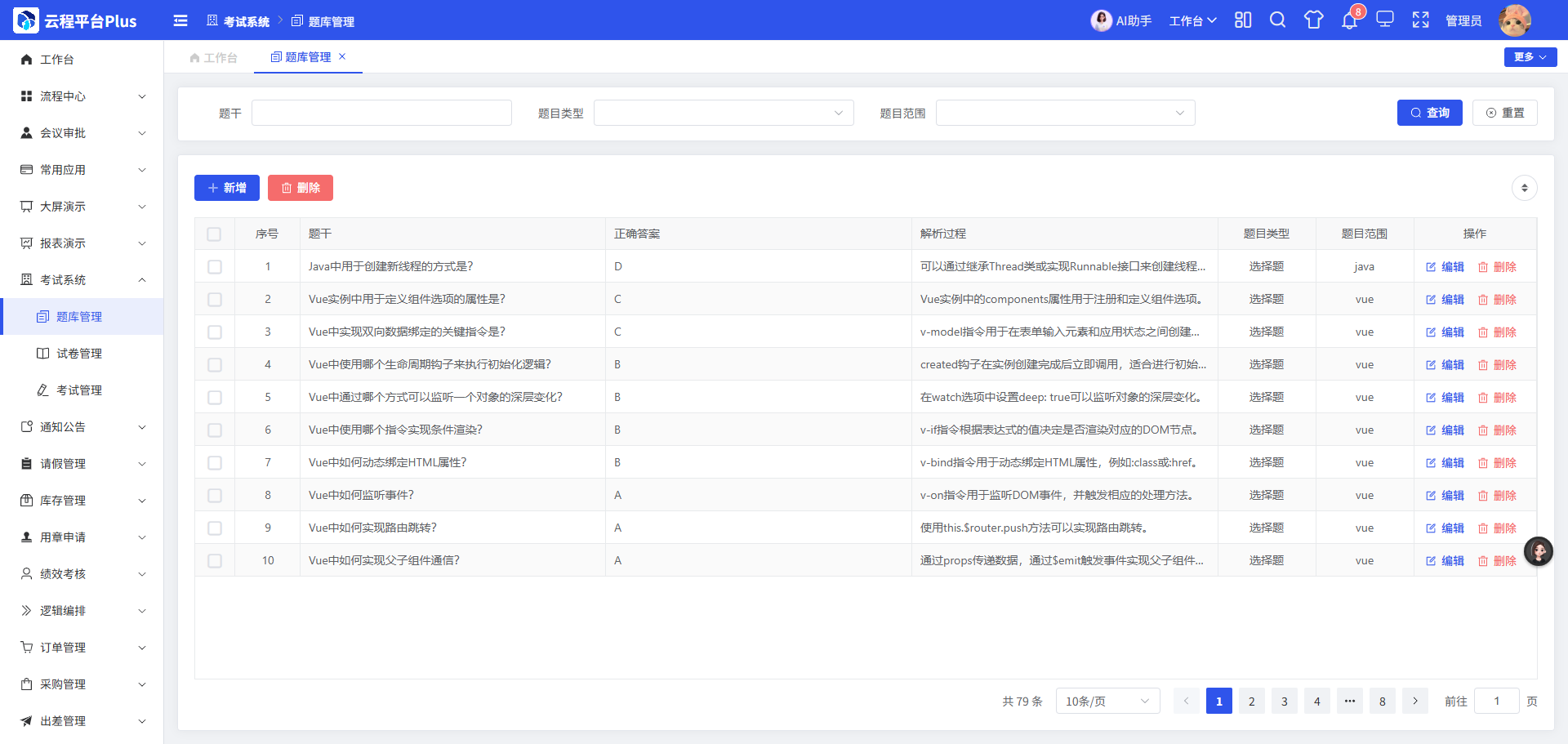Open the search magnifier in the top bar
This screenshot has height=744, width=1568.
pyautogui.click(x=1277, y=20)
